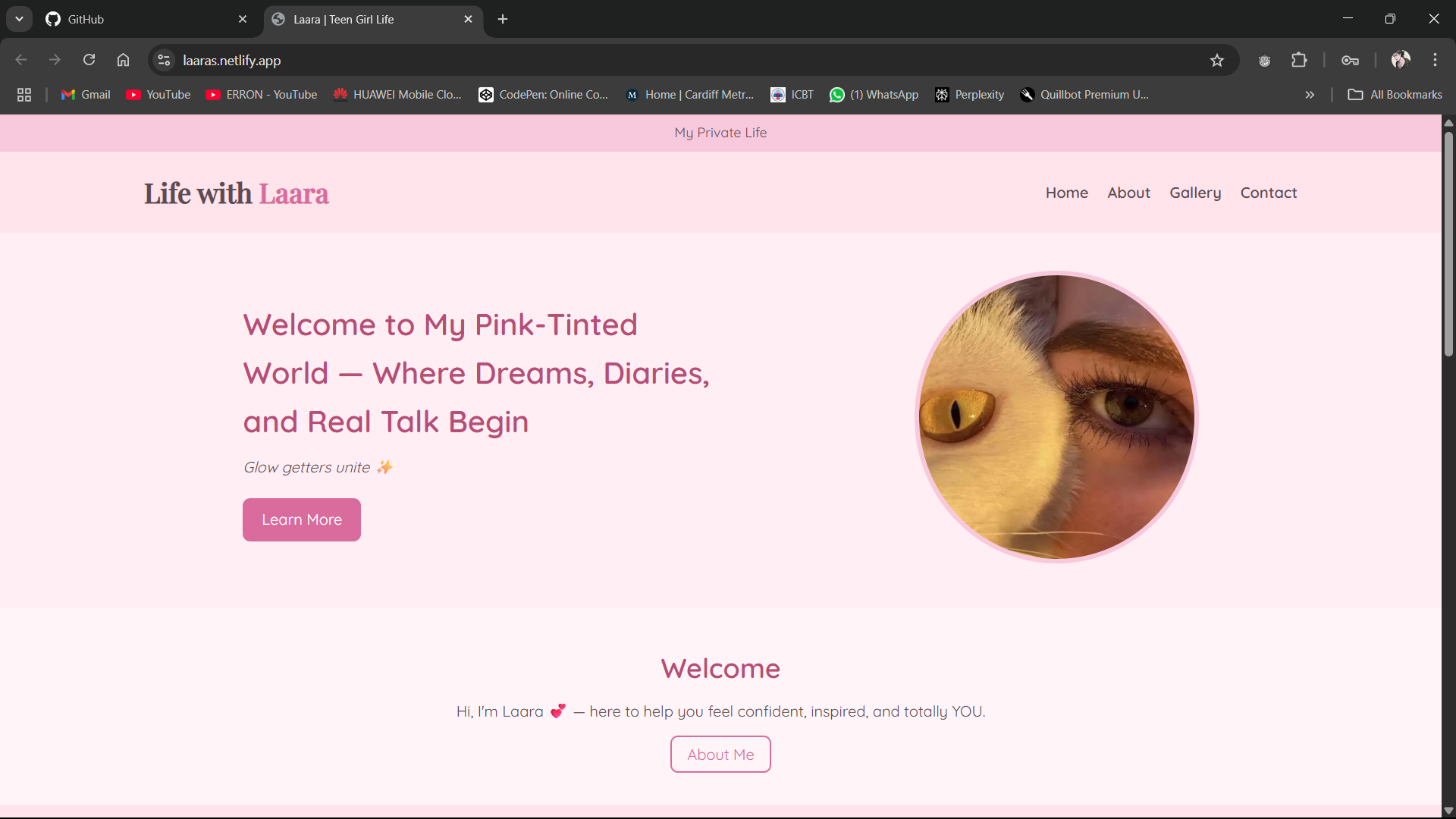Image resolution: width=1456 pixels, height=819 pixels.
Task: Click inside the address bar
Action: click(531, 60)
